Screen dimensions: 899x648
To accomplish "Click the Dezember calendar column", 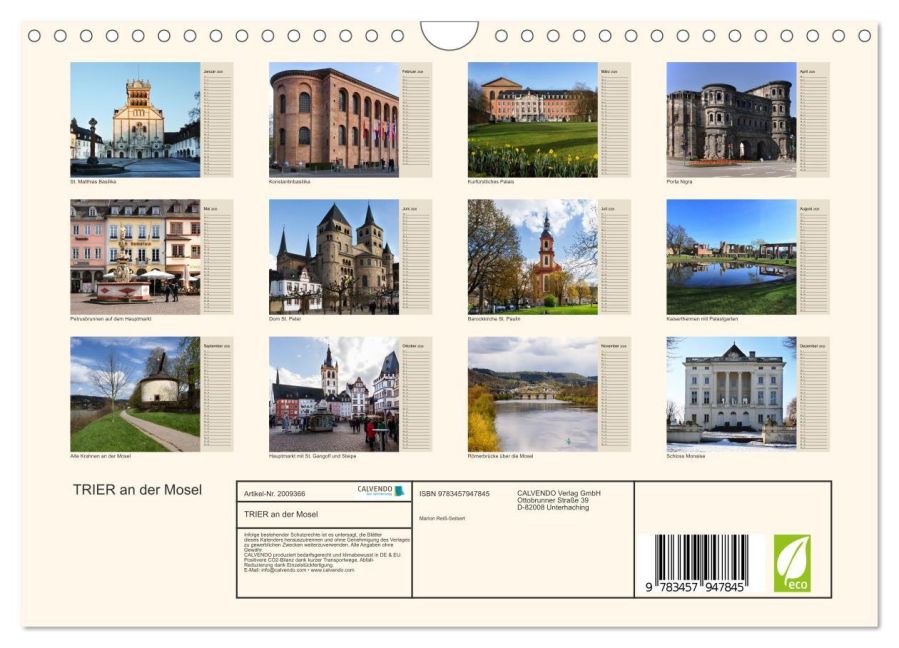I will [x=814, y=394].
